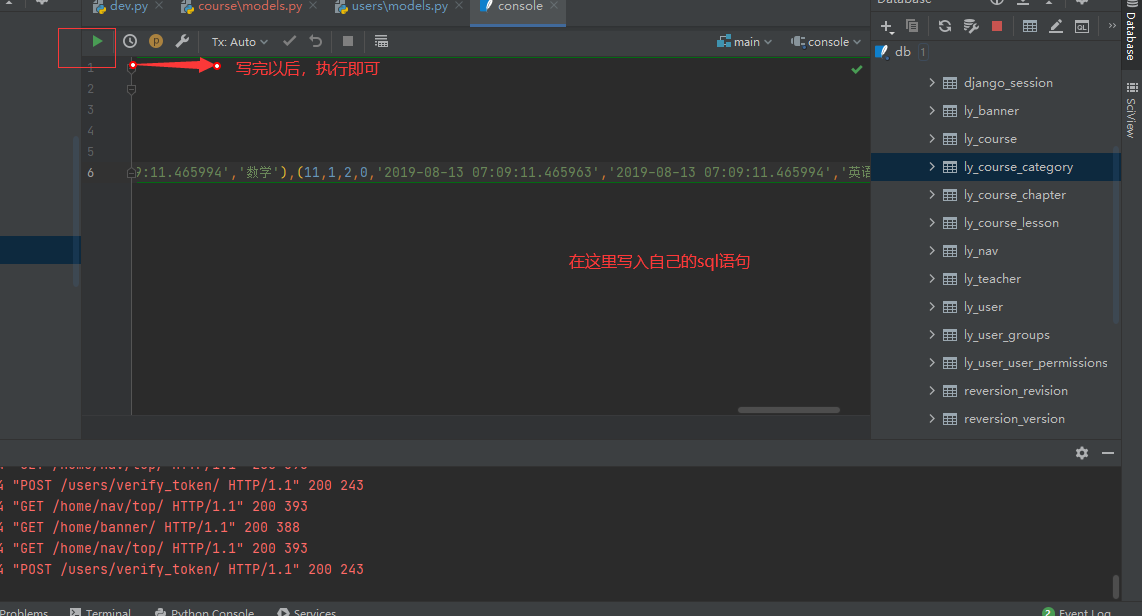This screenshot has width=1142, height=616.
Task: Roll back the transaction with the undo arrow
Action: pyautogui.click(x=314, y=41)
